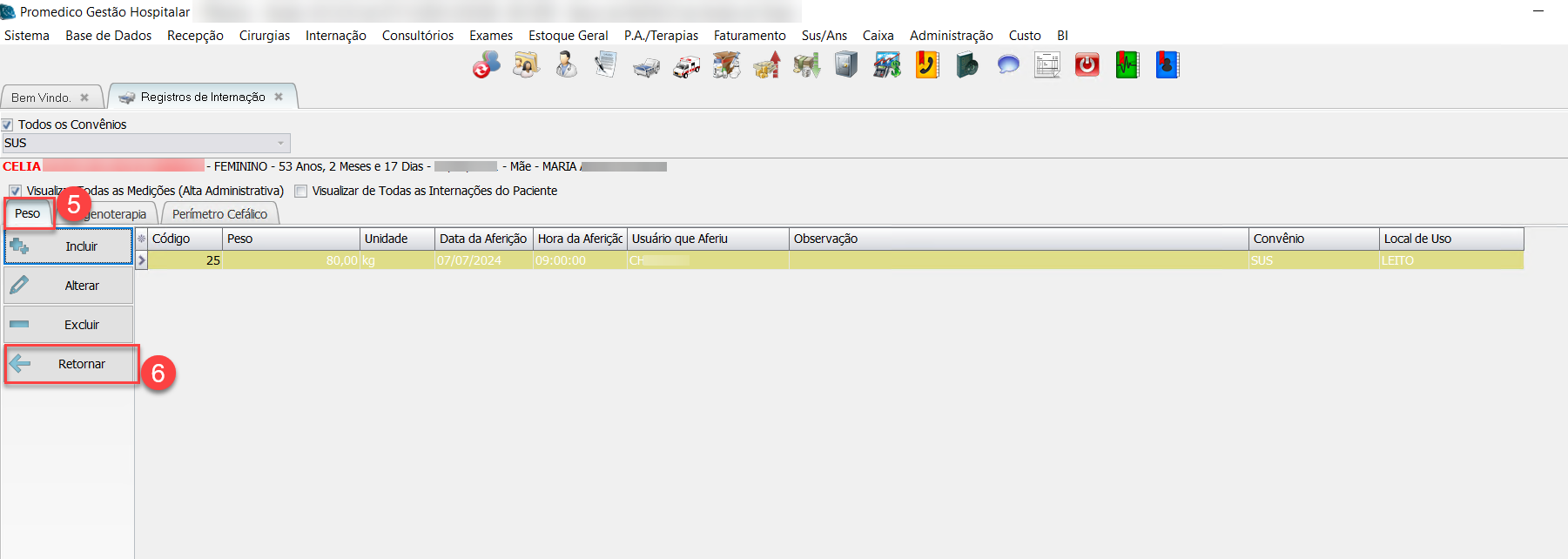Click the red power button icon
Screen dimensions: 1568x559
tap(1087, 65)
